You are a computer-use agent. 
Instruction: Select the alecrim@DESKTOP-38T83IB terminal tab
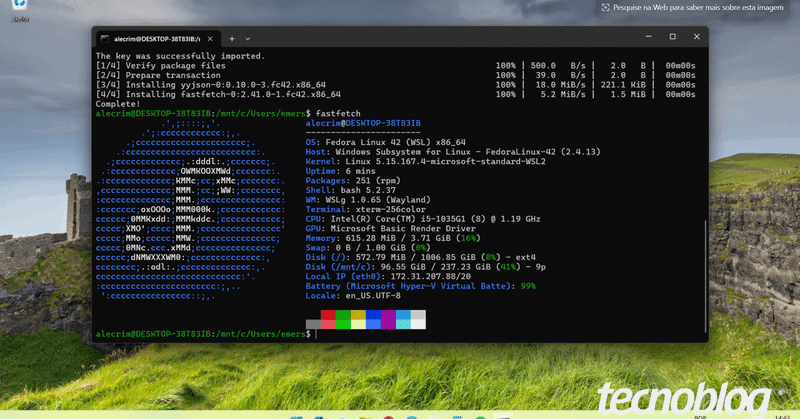(x=158, y=39)
